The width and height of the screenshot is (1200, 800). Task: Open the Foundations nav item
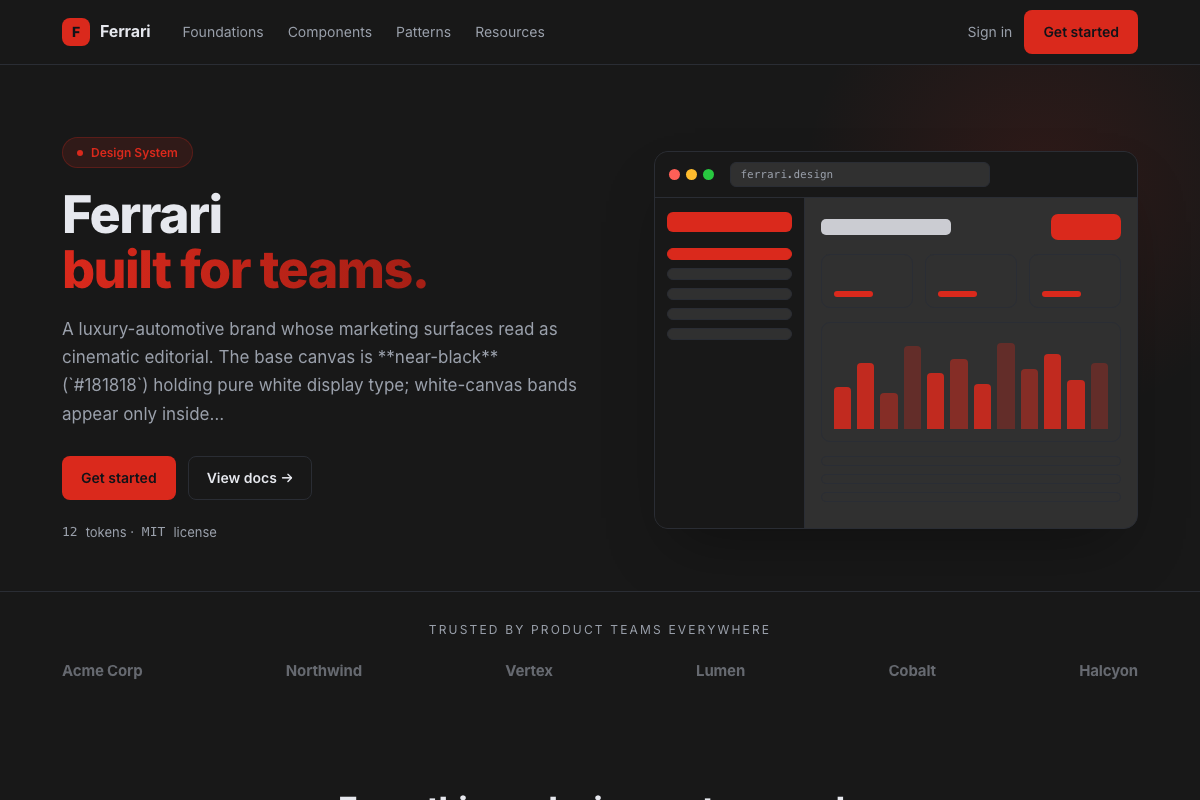pyautogui.click(x=223, y=32)
